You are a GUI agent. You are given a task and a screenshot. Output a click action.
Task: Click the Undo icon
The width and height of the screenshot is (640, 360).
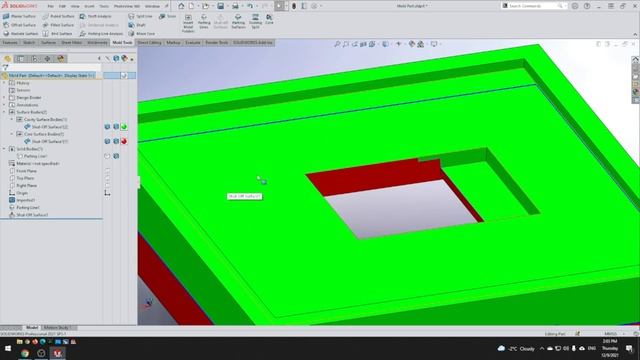click(x=249, y=6)
